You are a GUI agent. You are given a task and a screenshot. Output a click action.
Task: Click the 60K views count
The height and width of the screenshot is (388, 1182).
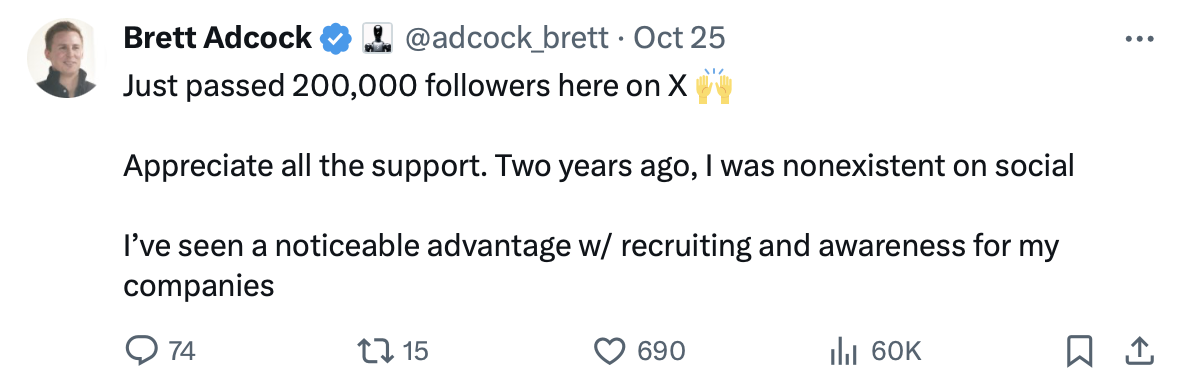click(896, 351)
